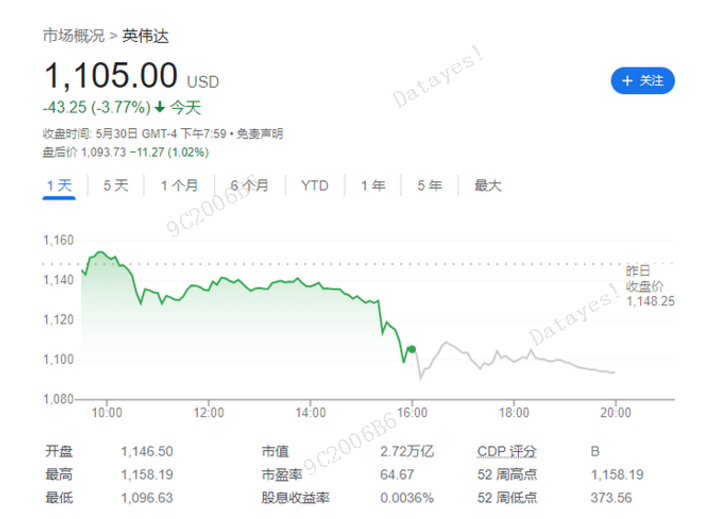Switch to the 5 天 tab
723x519 pixels.
[115, 185]
